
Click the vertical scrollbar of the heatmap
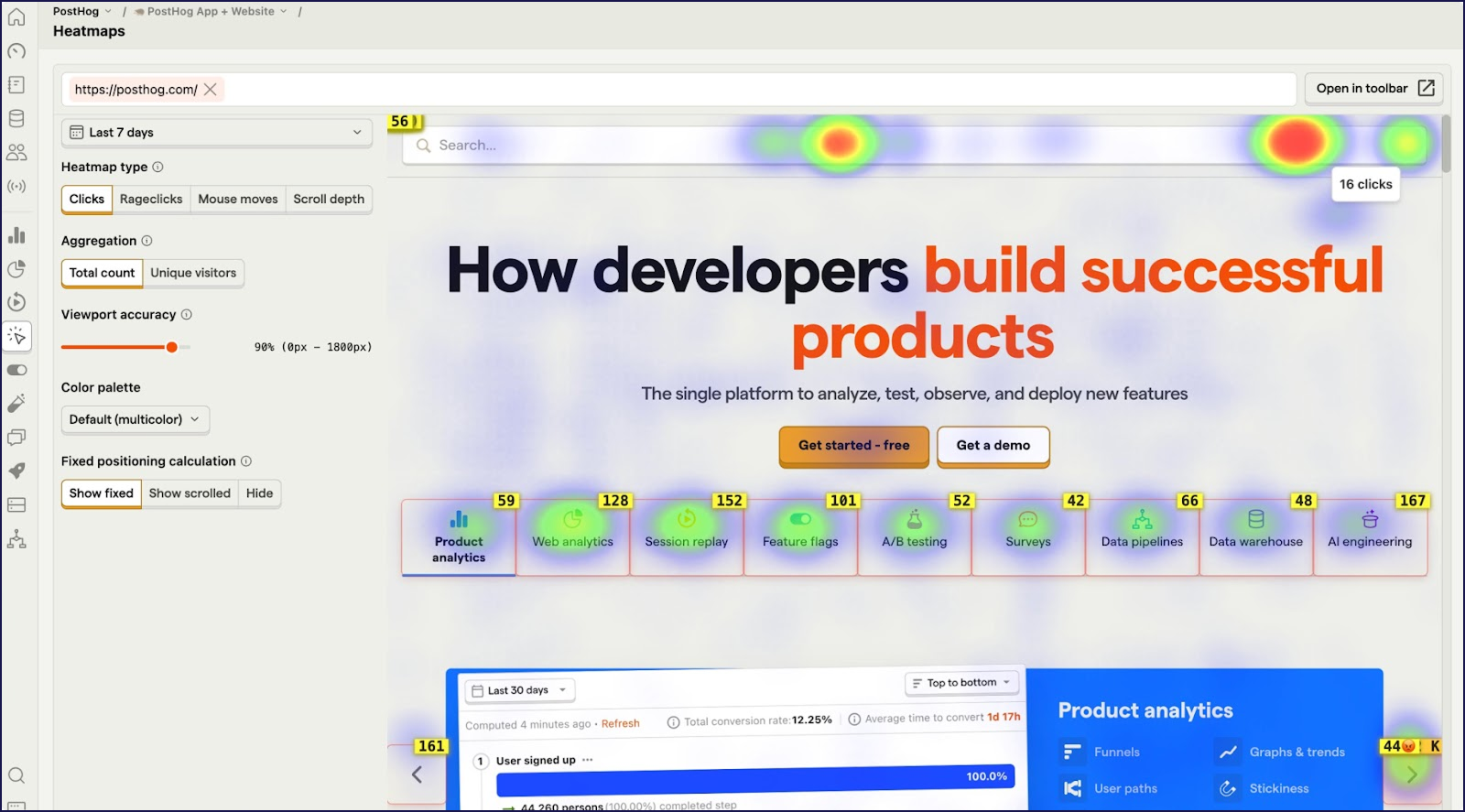tap(1447, 143)
